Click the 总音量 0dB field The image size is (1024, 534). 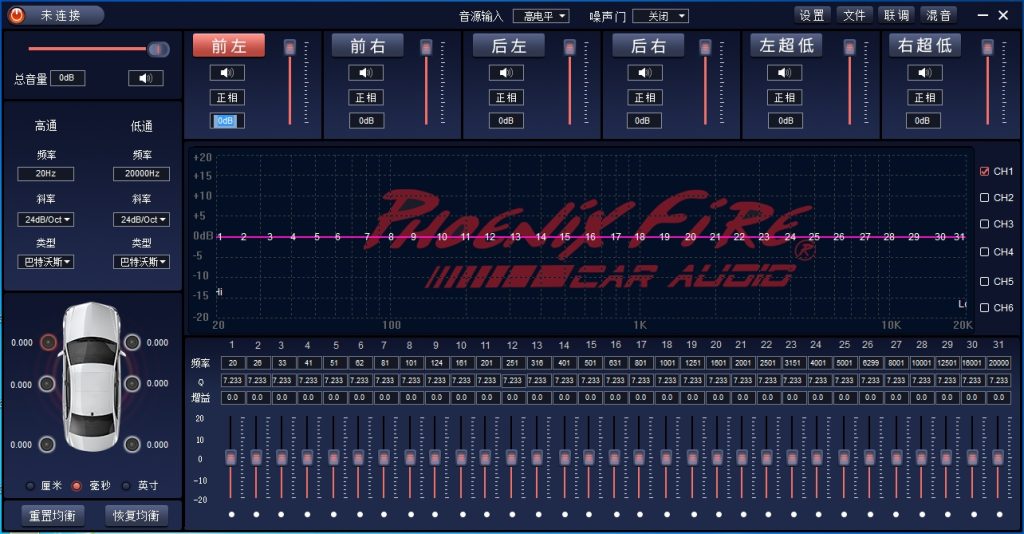click(67, 78)
